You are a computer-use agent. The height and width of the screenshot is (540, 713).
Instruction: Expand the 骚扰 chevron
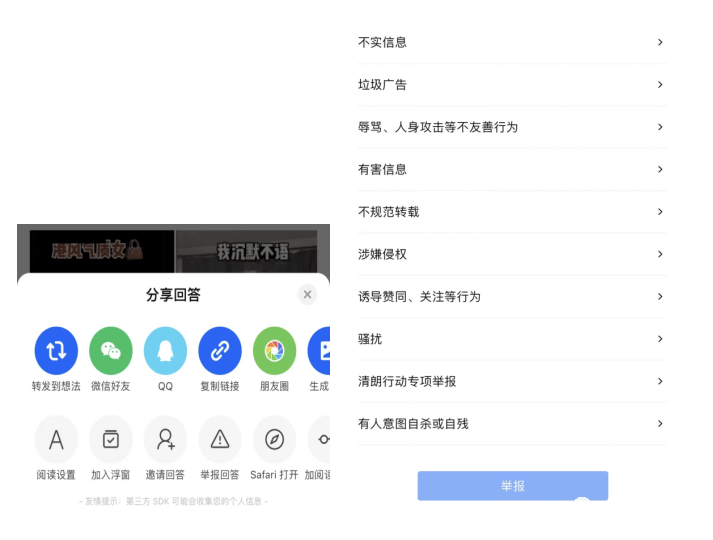[x=660, y=339]
